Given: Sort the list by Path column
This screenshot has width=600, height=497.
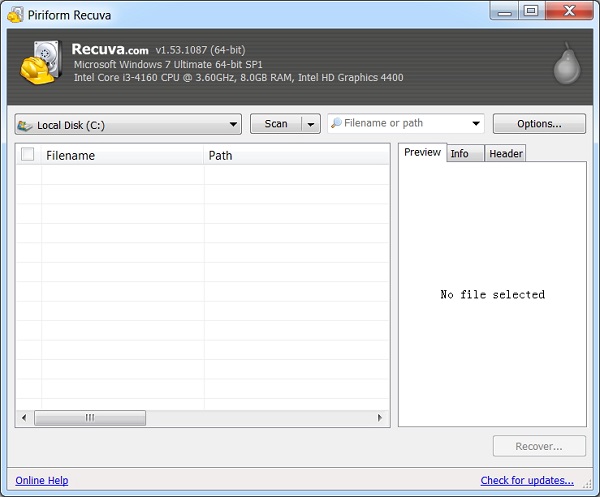Looking at the screenshot, I should [297, 155].
